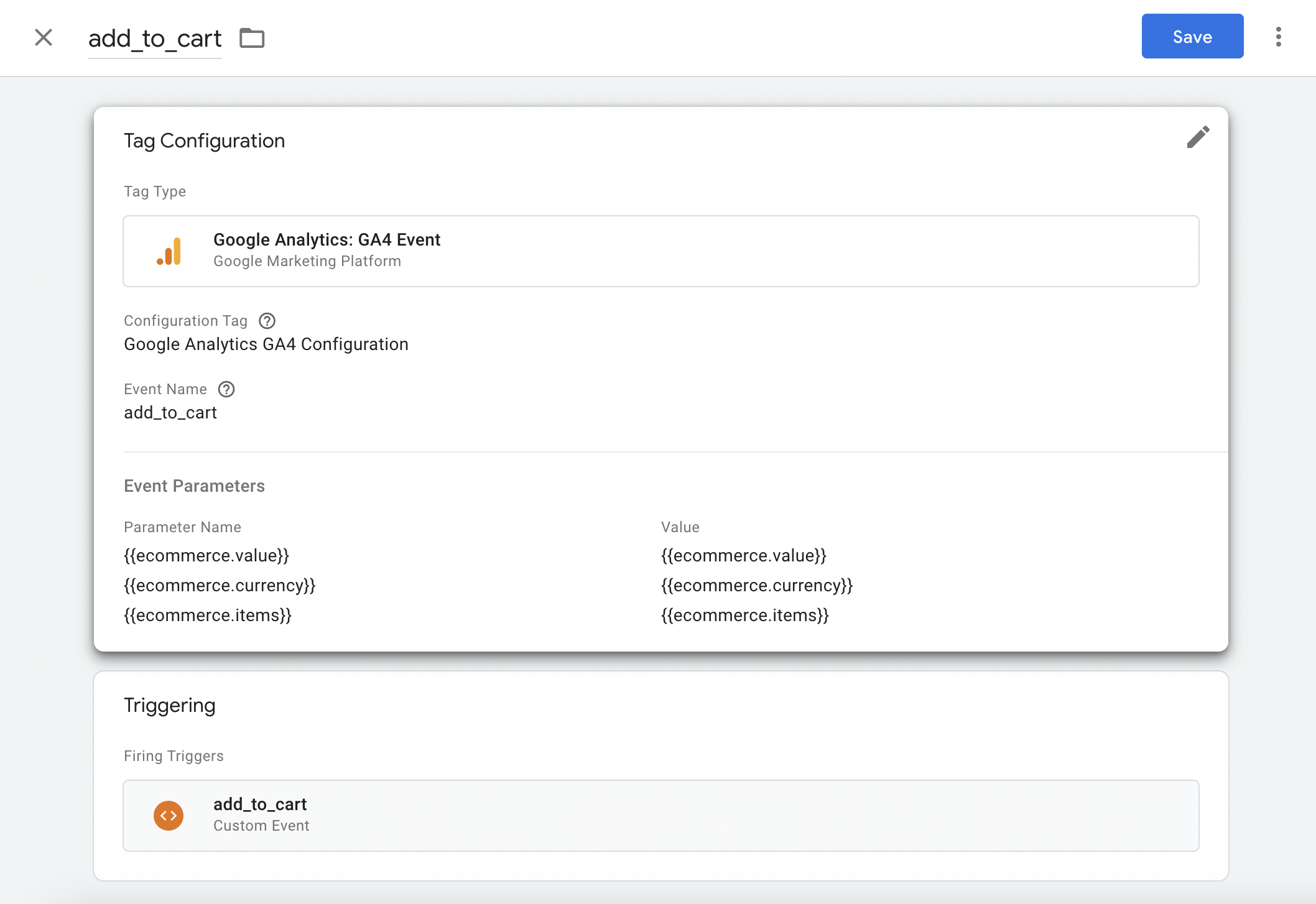Image resolution: width=1316 pixels, height=904 pixels.
Task: Select the {{ecommerce.value}} entry in Value column
Action: tap(744, 555)
